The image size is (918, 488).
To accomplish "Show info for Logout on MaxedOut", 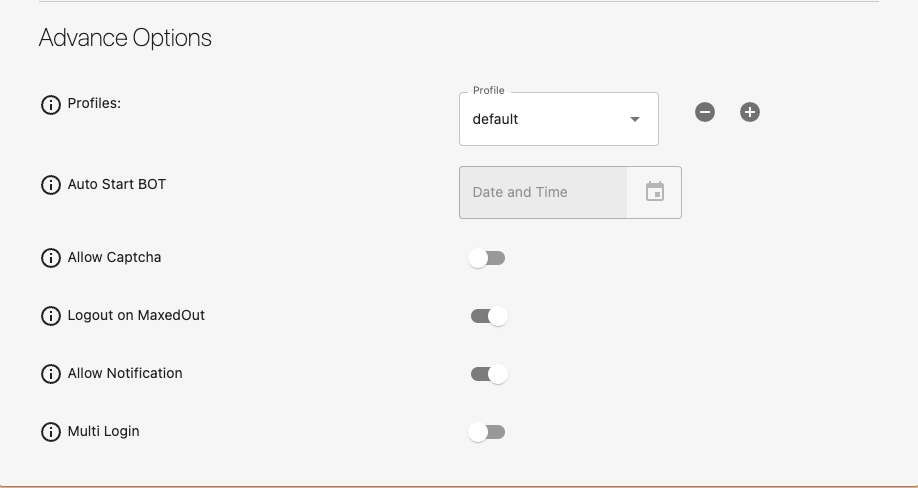I will point(51,316).
